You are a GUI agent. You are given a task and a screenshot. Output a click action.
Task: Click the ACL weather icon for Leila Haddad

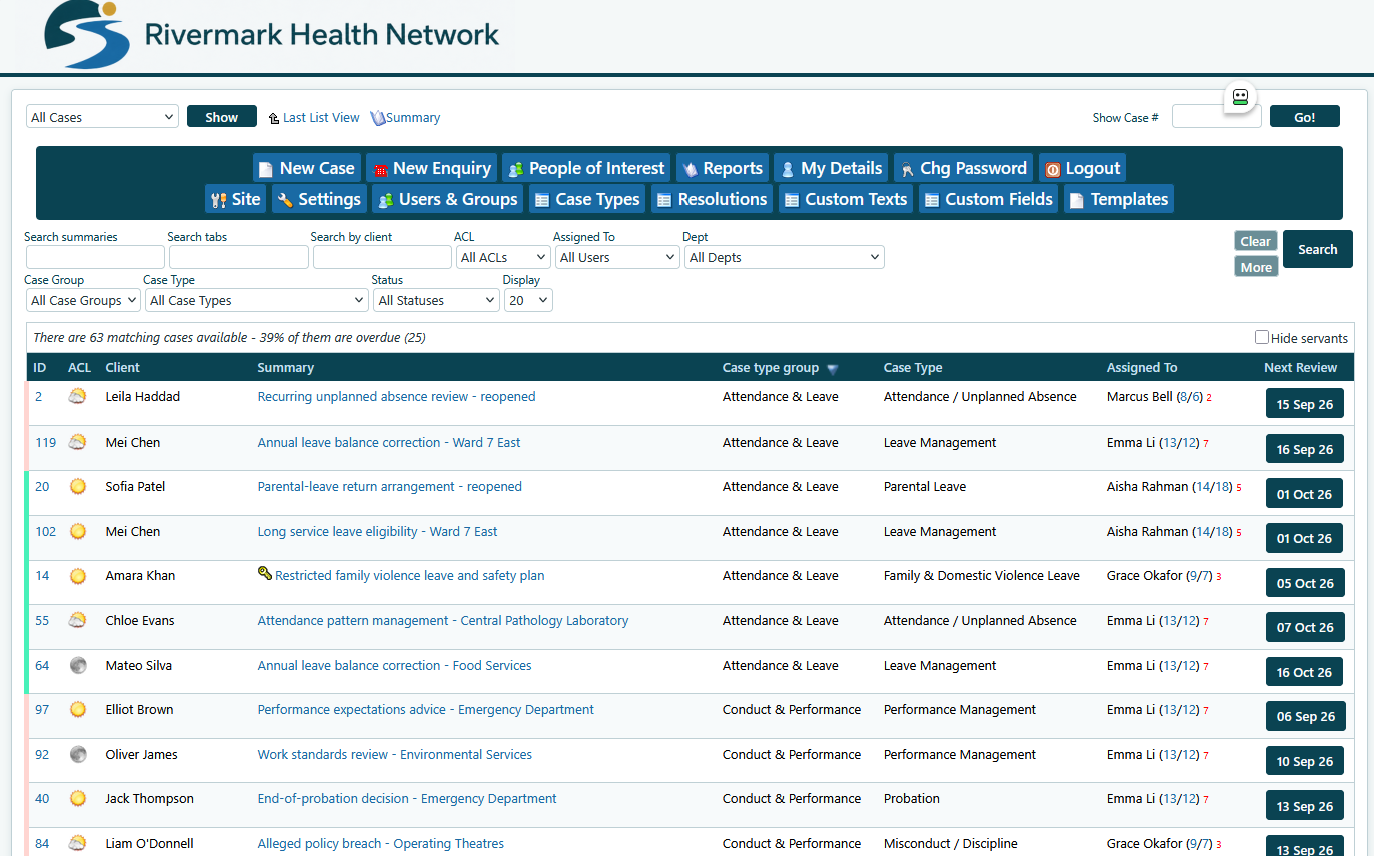(77, 397)
